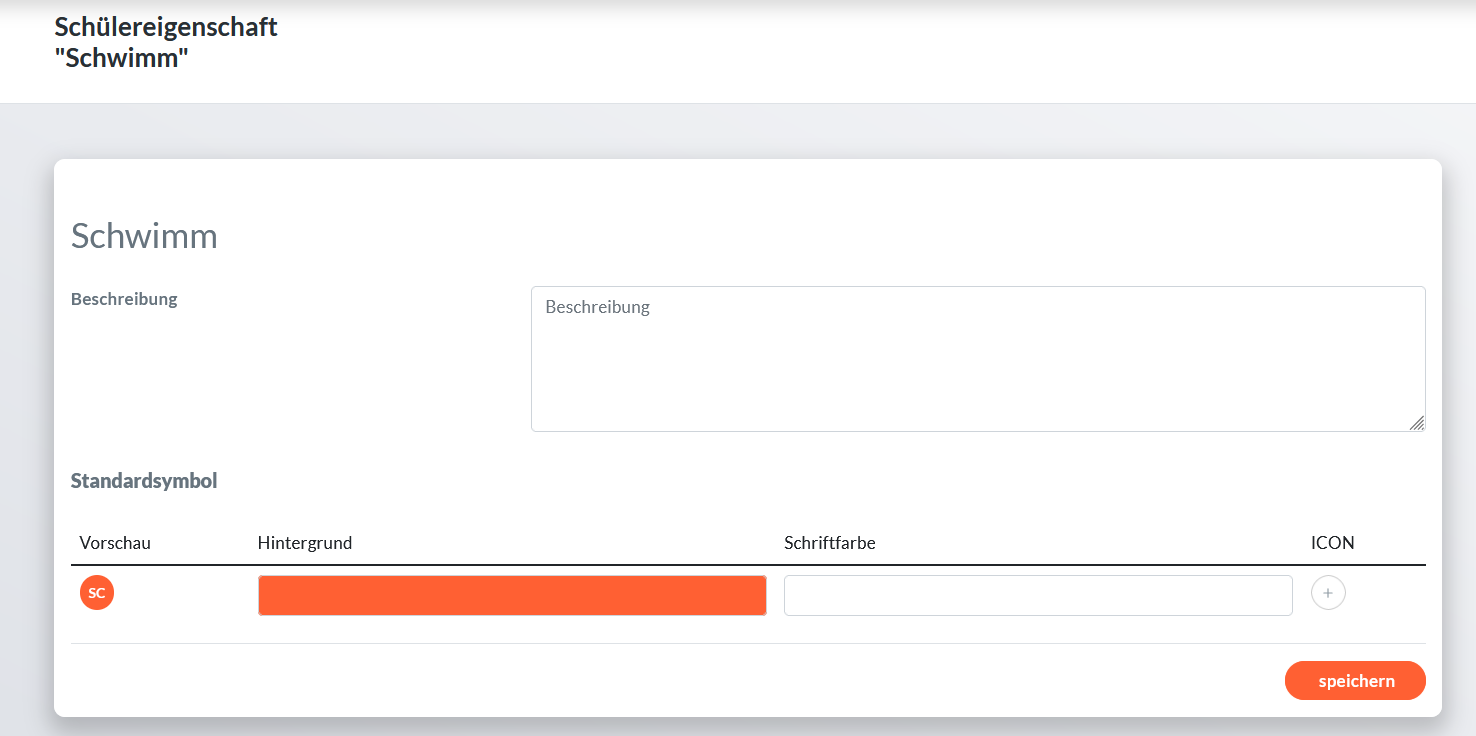Click the orange SC preview badge

click(x=97, y=593)
